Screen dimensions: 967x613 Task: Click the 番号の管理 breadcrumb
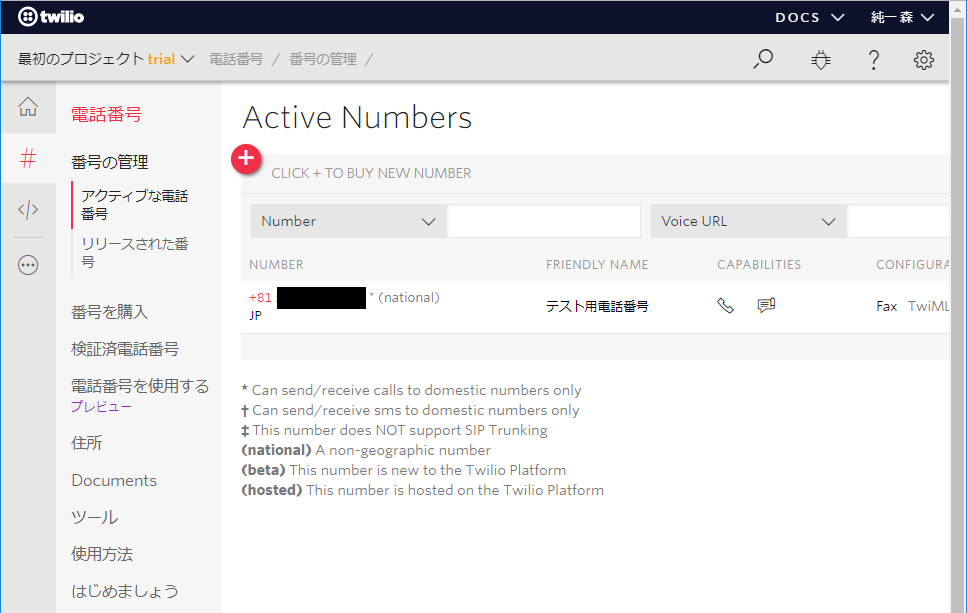(323, 59)
